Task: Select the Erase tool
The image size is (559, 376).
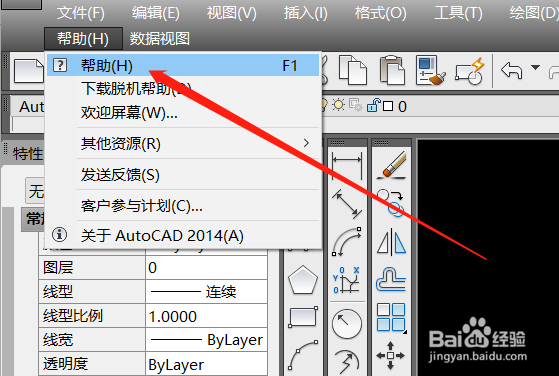Action: (x=392, y=165)
